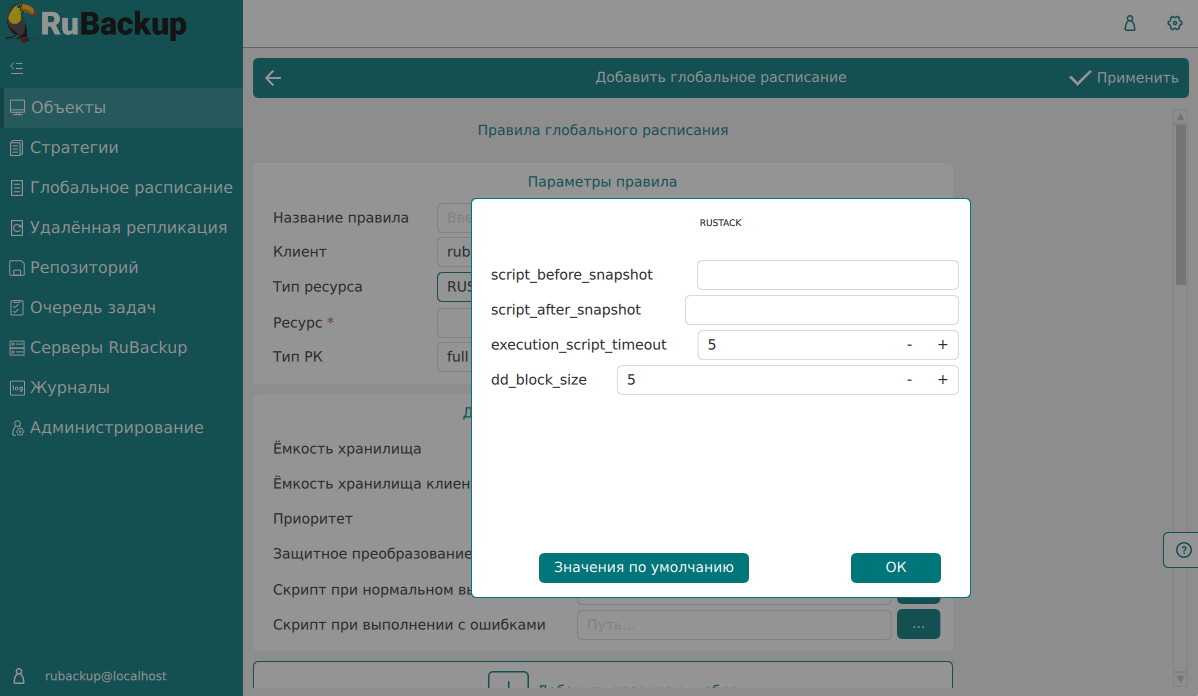Decrease dd_block_size with minus button

coord(909,380)
